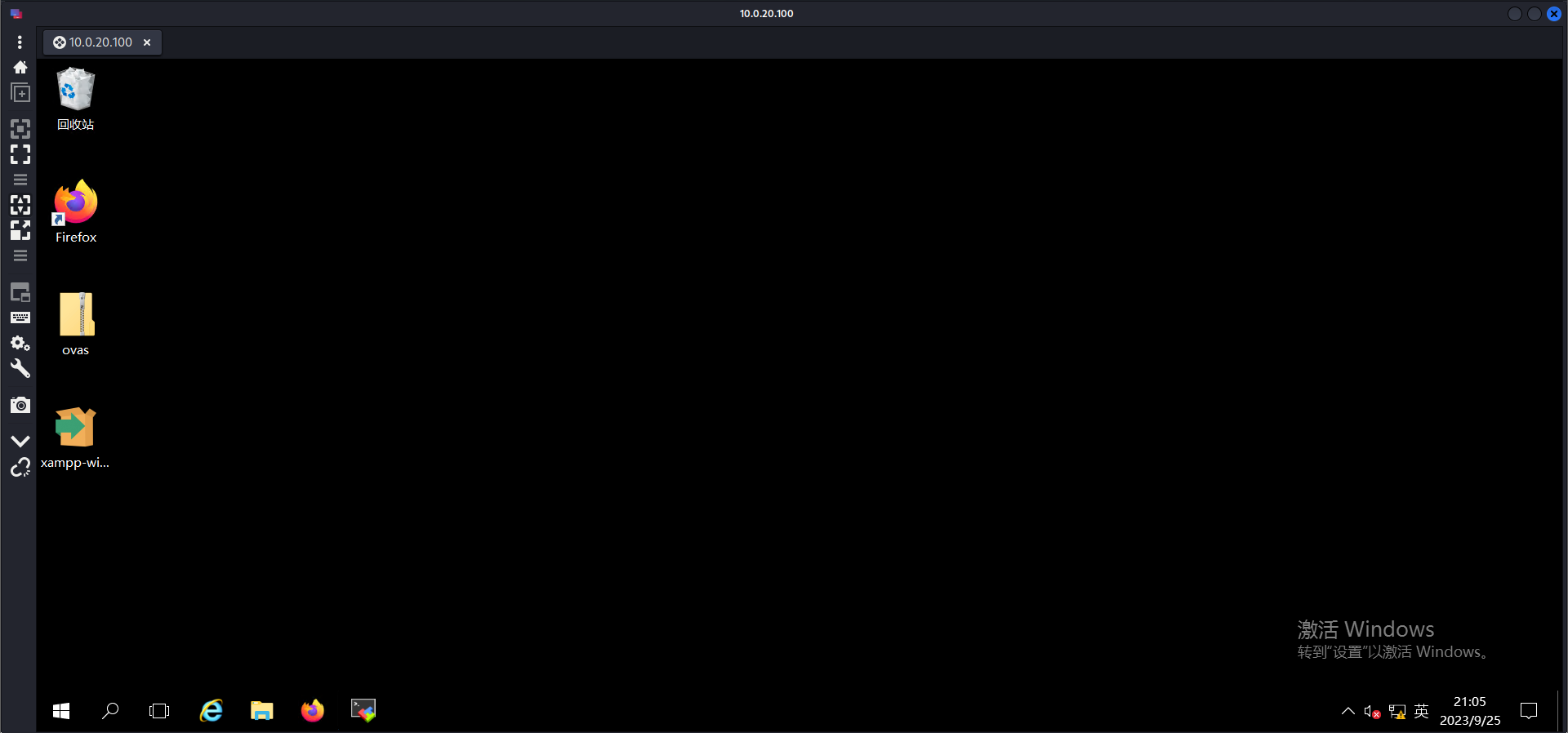Toggle scaled mode for the remote display
Image resolution: width=1568 pixels, height=733 pixels.
[20, 230]
